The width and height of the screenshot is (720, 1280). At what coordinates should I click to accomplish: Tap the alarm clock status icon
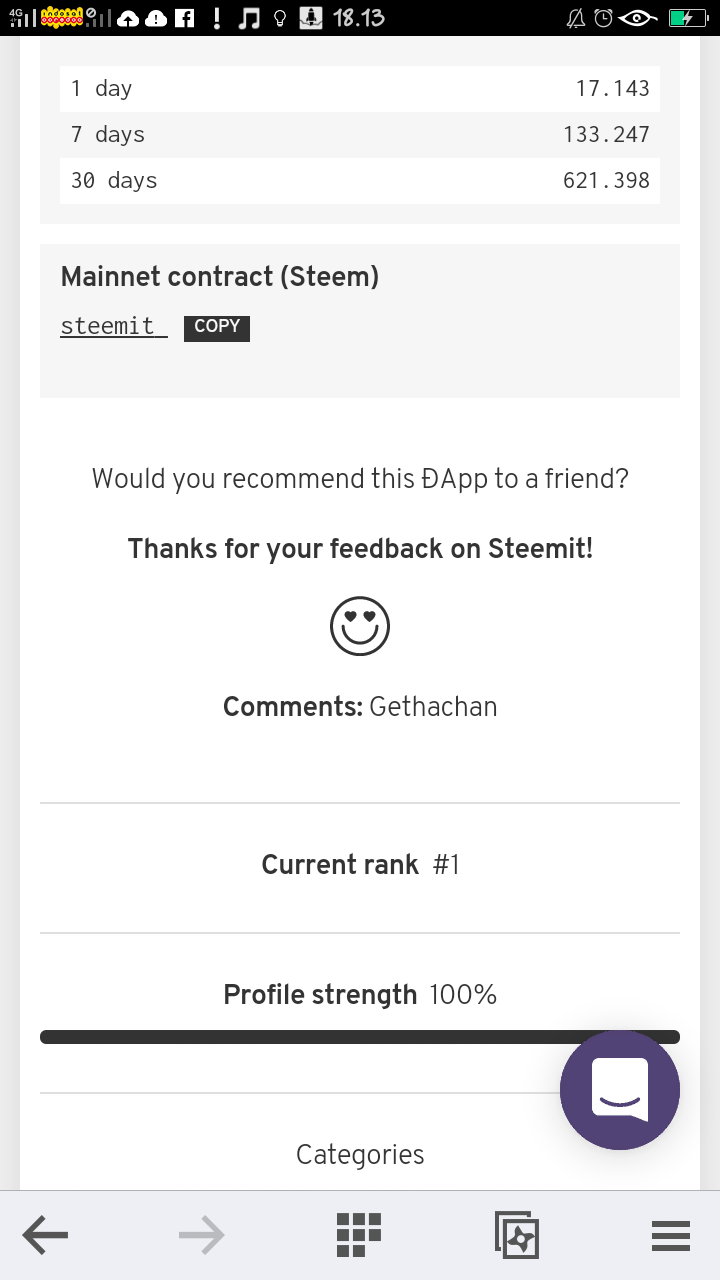[x=603, y=18]
